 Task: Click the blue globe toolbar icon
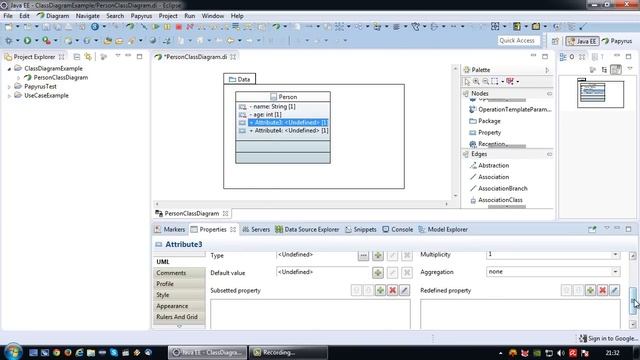click(x=95, y=27)
